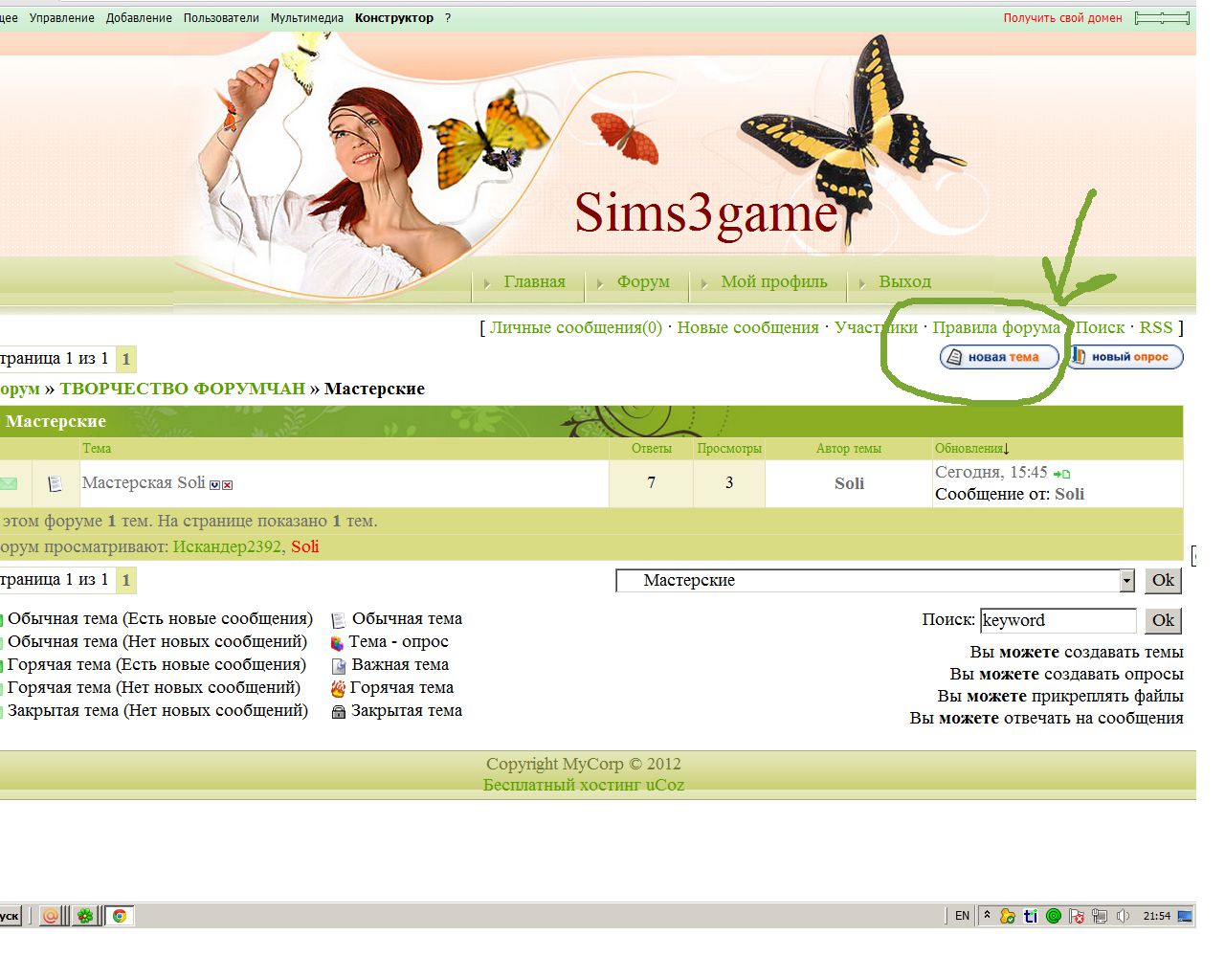Open the Добавление admin menu
Screen dimensions: 1225x980
pyautogui.click(x=139, y=17)
